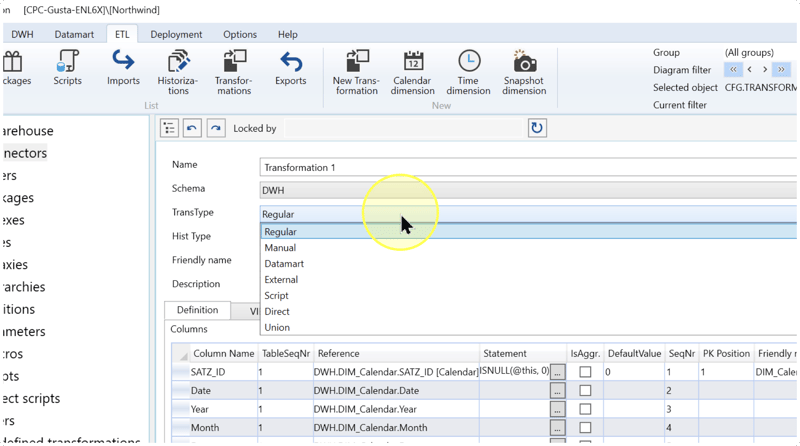The height and width of the screenshot is (446, 800).
Task: Open the Datamart ribbon tab
Action: pos(74,34)
